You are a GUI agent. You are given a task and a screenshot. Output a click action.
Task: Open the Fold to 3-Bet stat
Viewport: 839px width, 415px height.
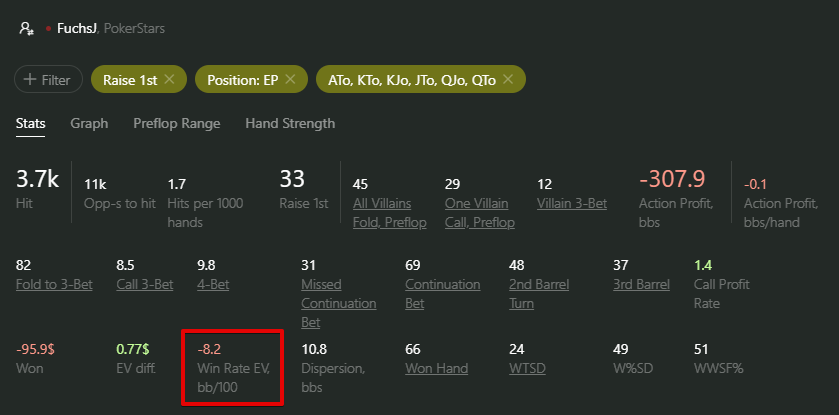coord(54,285)
